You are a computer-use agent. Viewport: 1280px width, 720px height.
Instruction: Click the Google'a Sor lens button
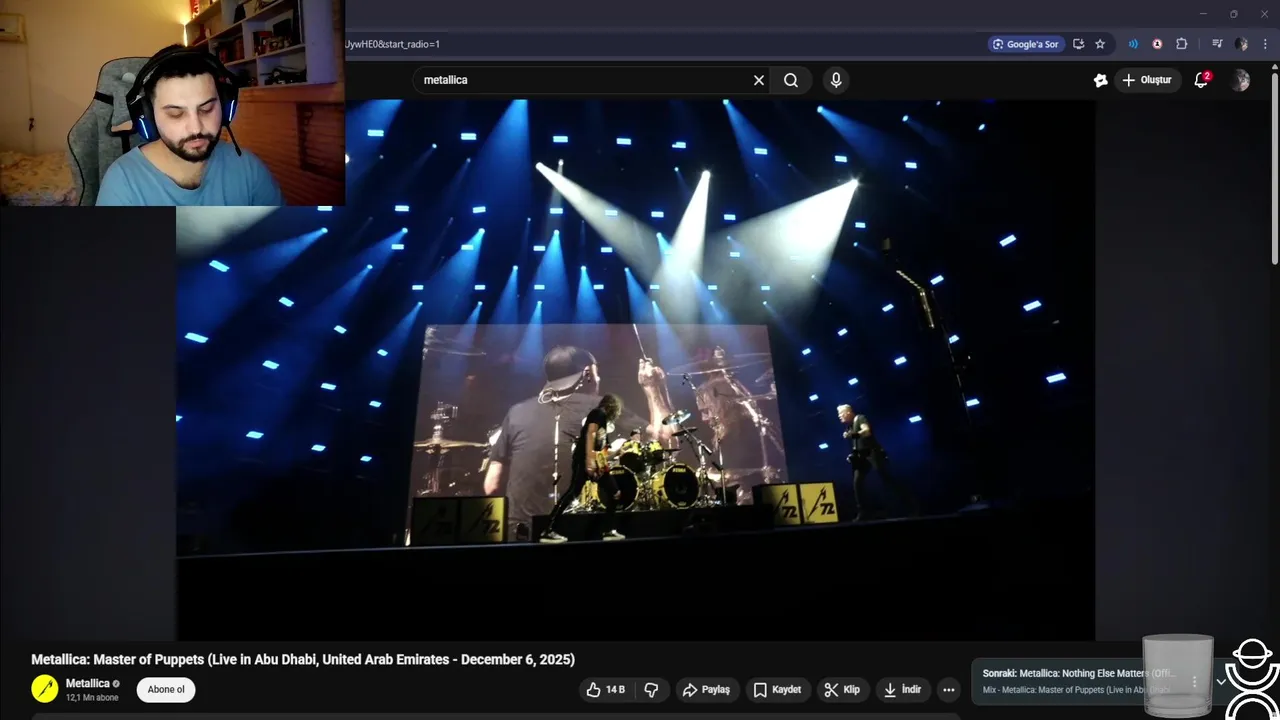pyautogui.click(x=1025, y=44)
